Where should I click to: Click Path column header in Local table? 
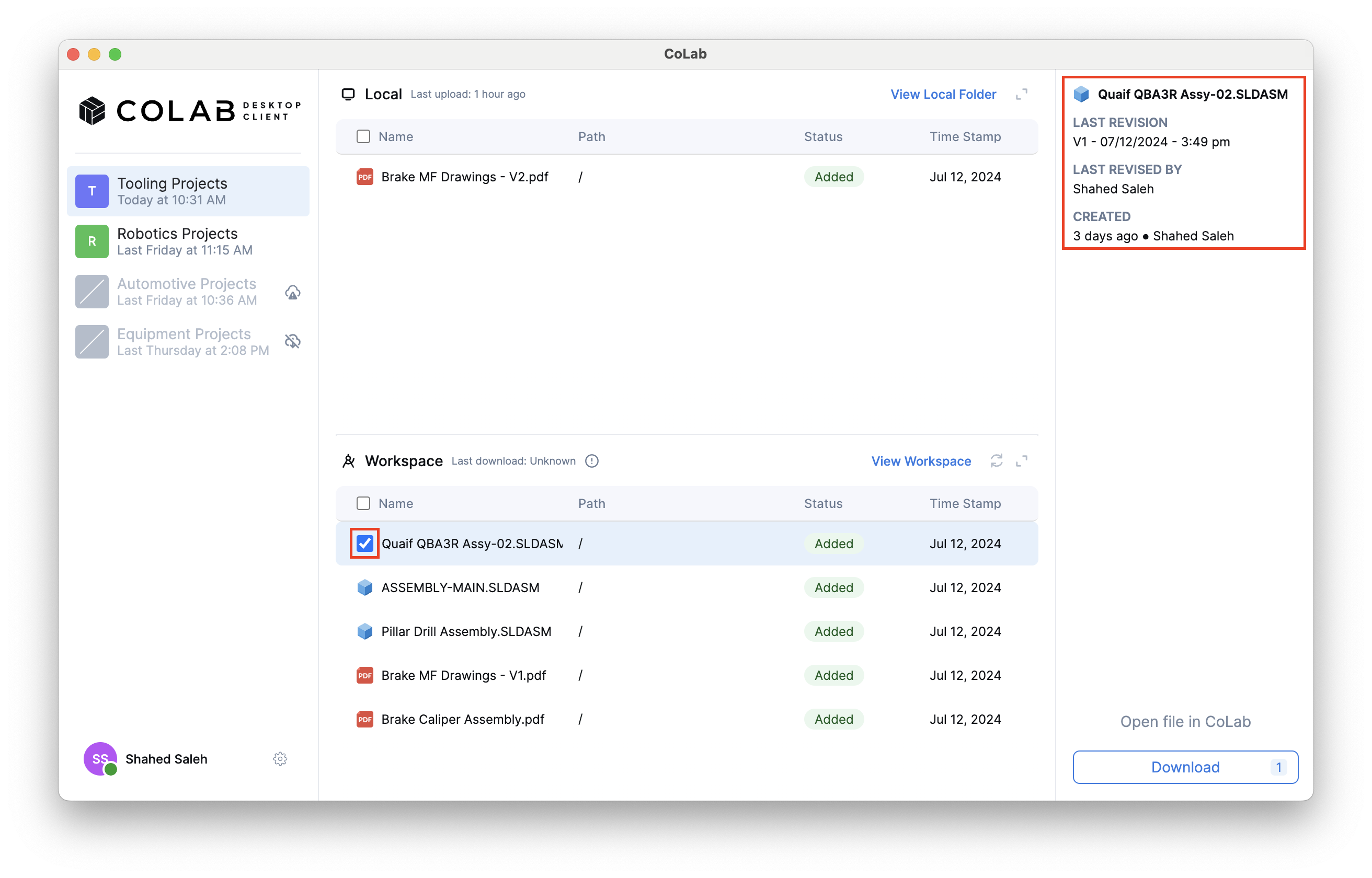coord(591,136)
